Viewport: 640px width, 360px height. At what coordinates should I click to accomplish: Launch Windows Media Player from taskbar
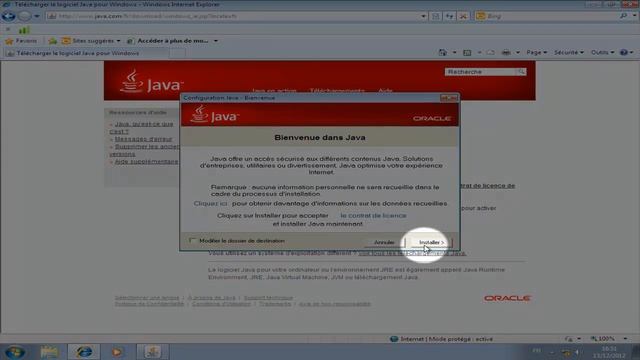pyautogui.click(x=117, y=352)
